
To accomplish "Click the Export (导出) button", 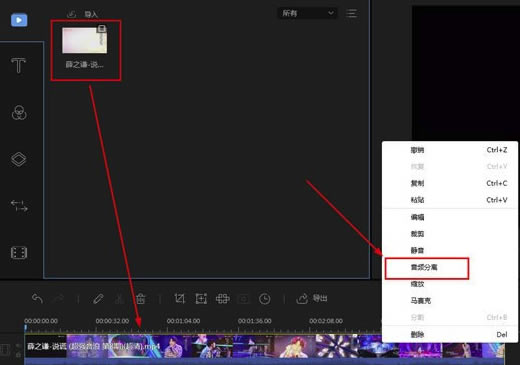I will click(x=312, y=298).
